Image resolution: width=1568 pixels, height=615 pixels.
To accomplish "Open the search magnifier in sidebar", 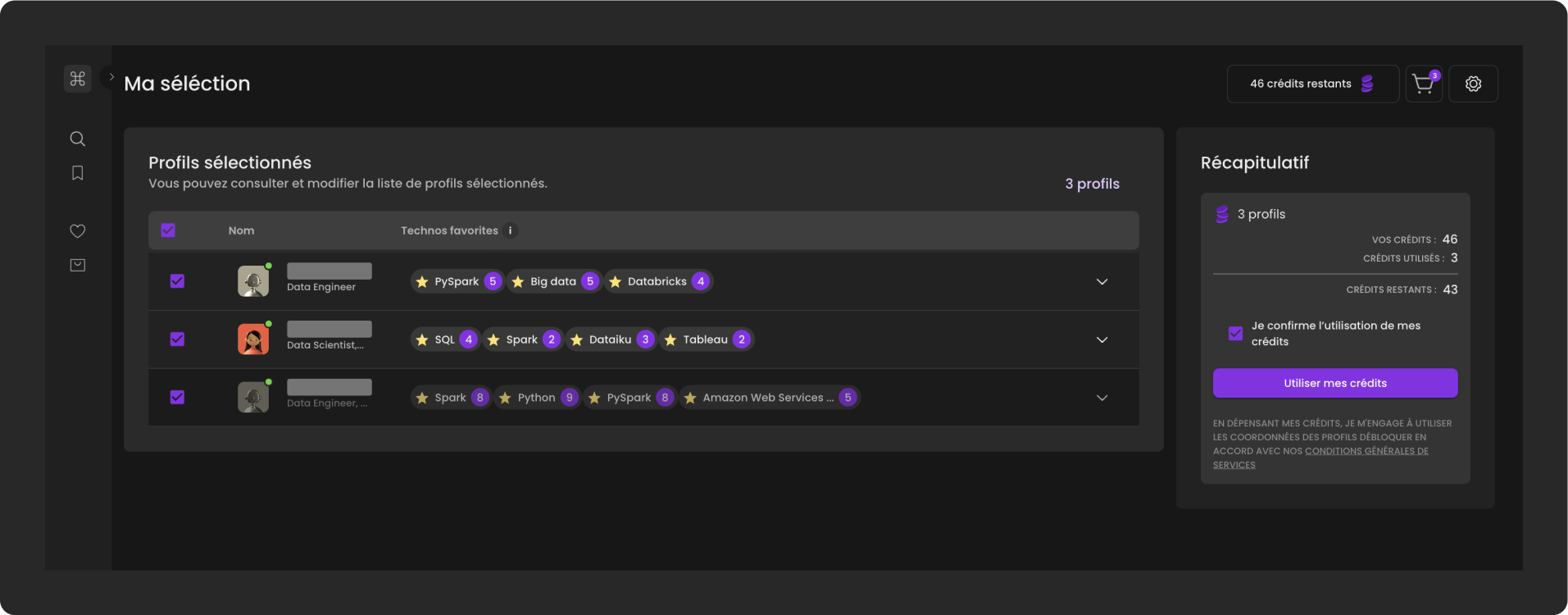I will pyautogui.click(x=78, y=139).
